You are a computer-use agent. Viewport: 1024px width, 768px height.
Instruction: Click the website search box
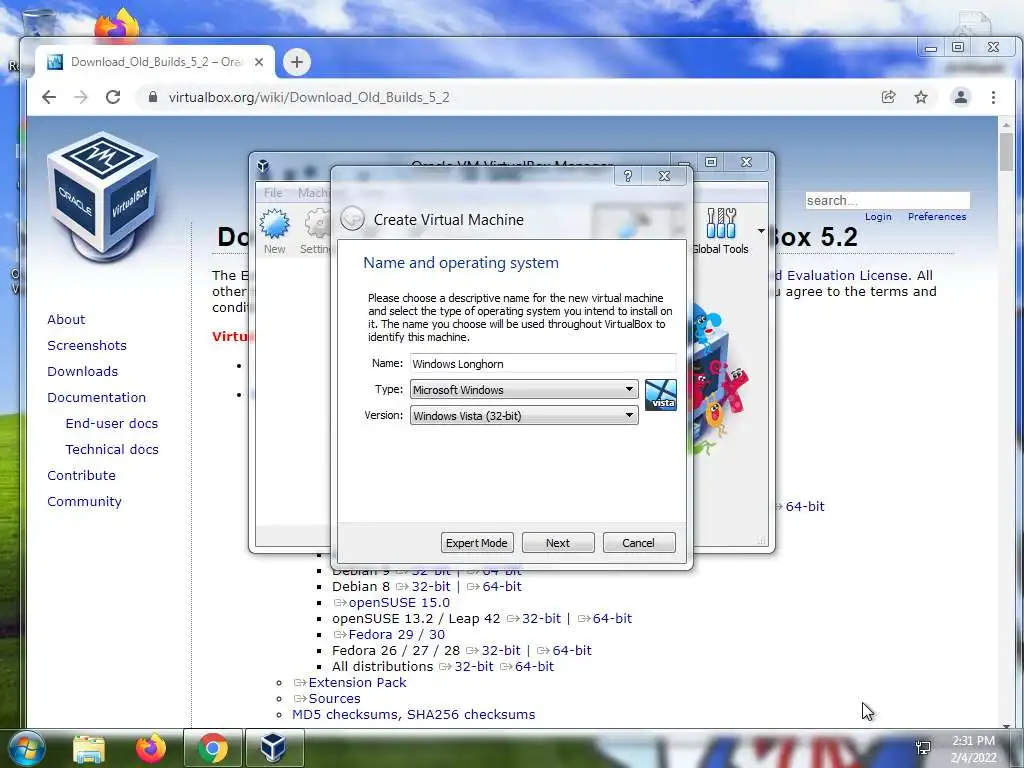pyautogui.click(x=888, y=200)
